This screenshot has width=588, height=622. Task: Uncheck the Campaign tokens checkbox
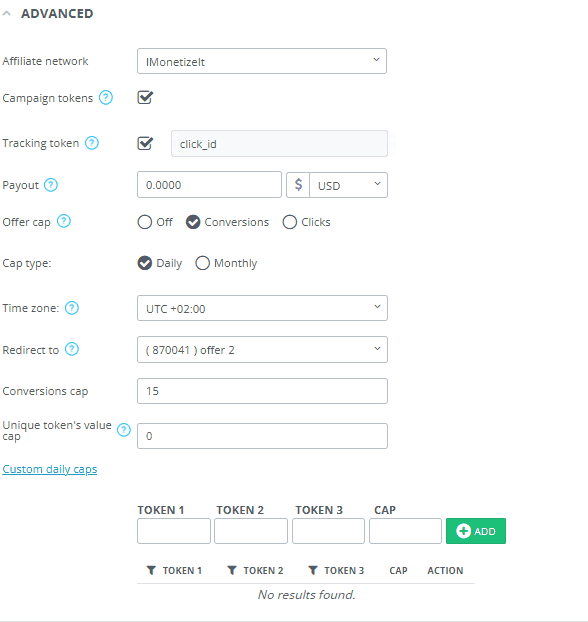tap(145, 97)
